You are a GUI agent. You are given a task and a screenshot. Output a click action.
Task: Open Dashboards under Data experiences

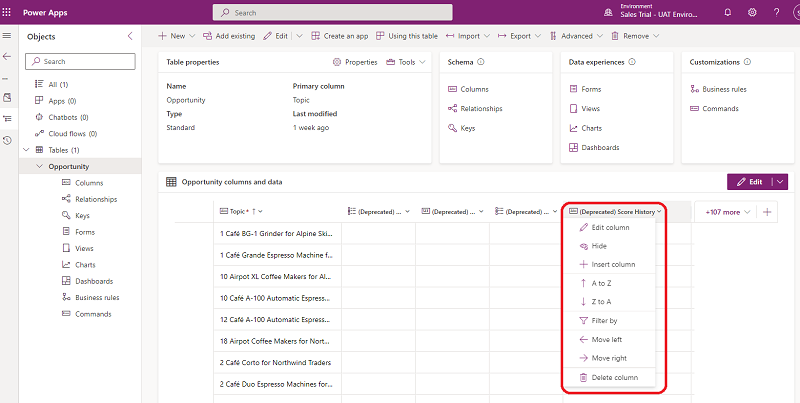[594, 147]
